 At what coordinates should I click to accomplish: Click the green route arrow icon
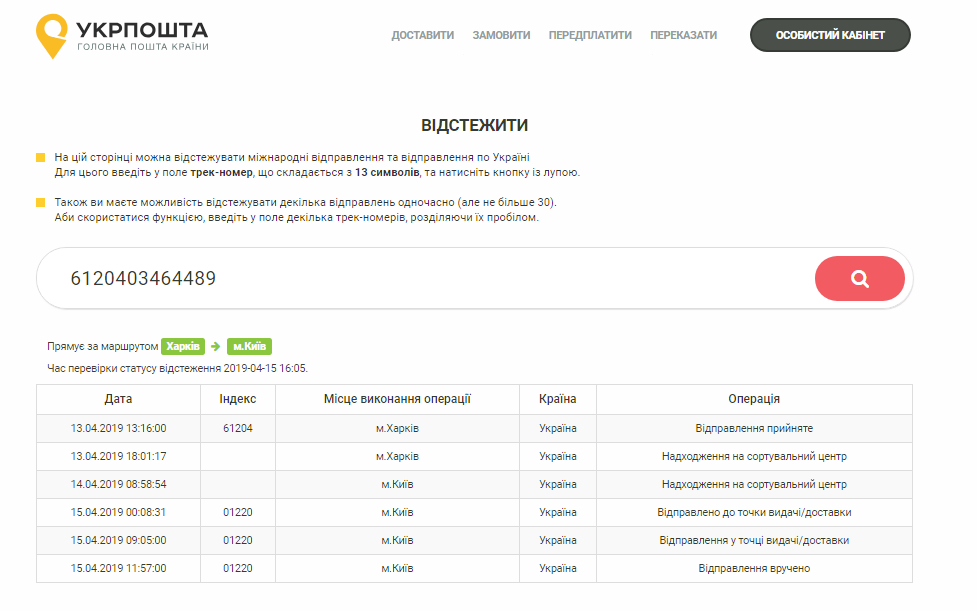click(215, 347)
